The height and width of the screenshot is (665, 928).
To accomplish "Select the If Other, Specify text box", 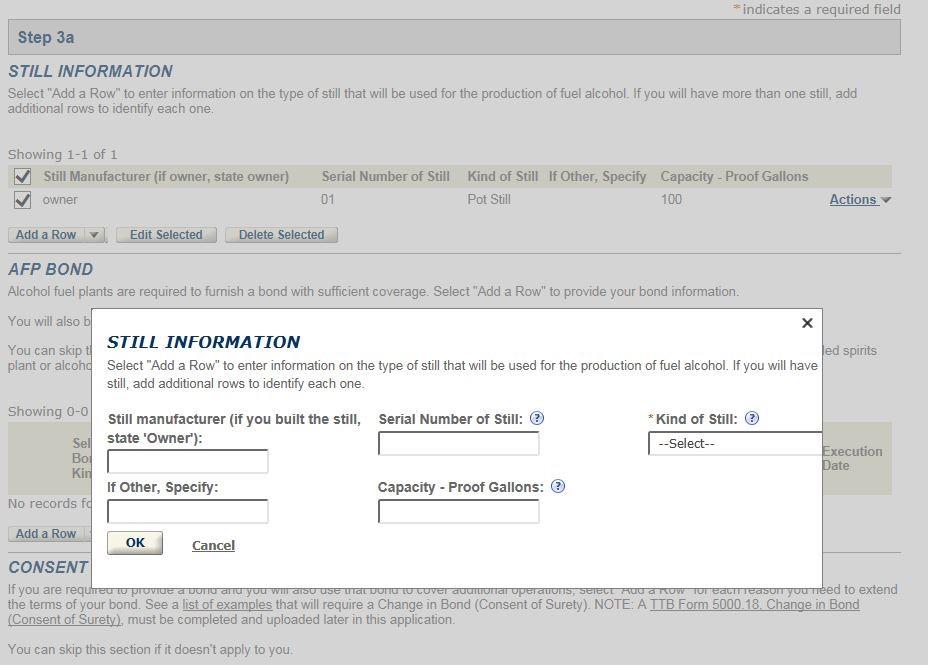I will click(x=188, y=511).
